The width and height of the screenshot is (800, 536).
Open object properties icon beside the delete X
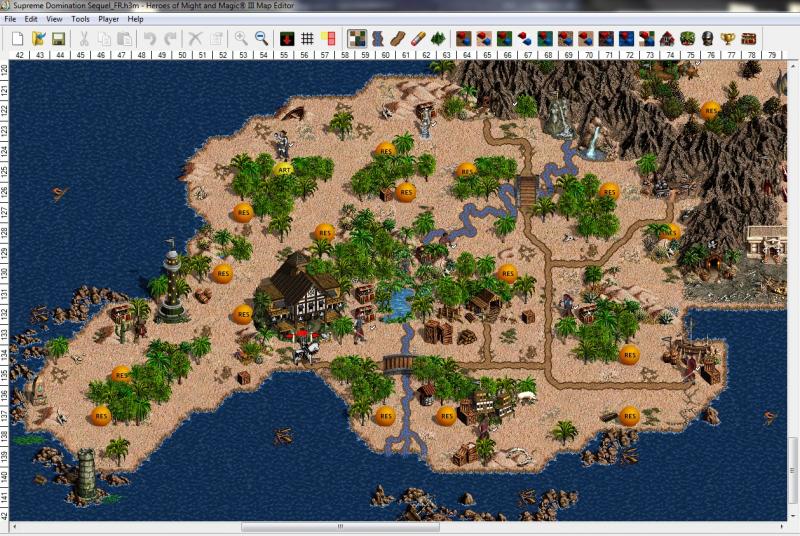(x=216, y=39)
